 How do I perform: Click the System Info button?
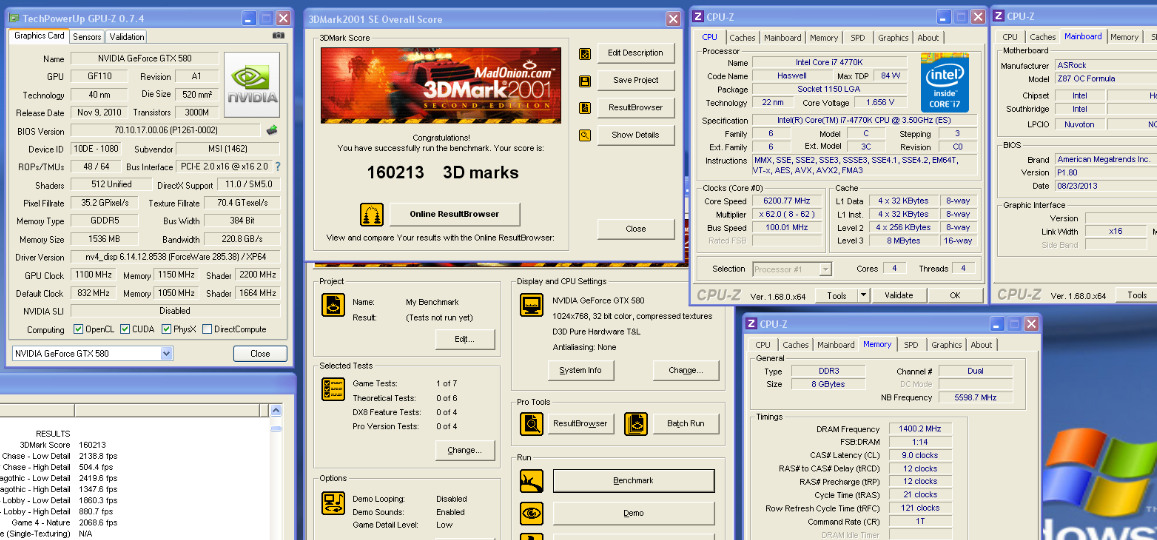581,370
